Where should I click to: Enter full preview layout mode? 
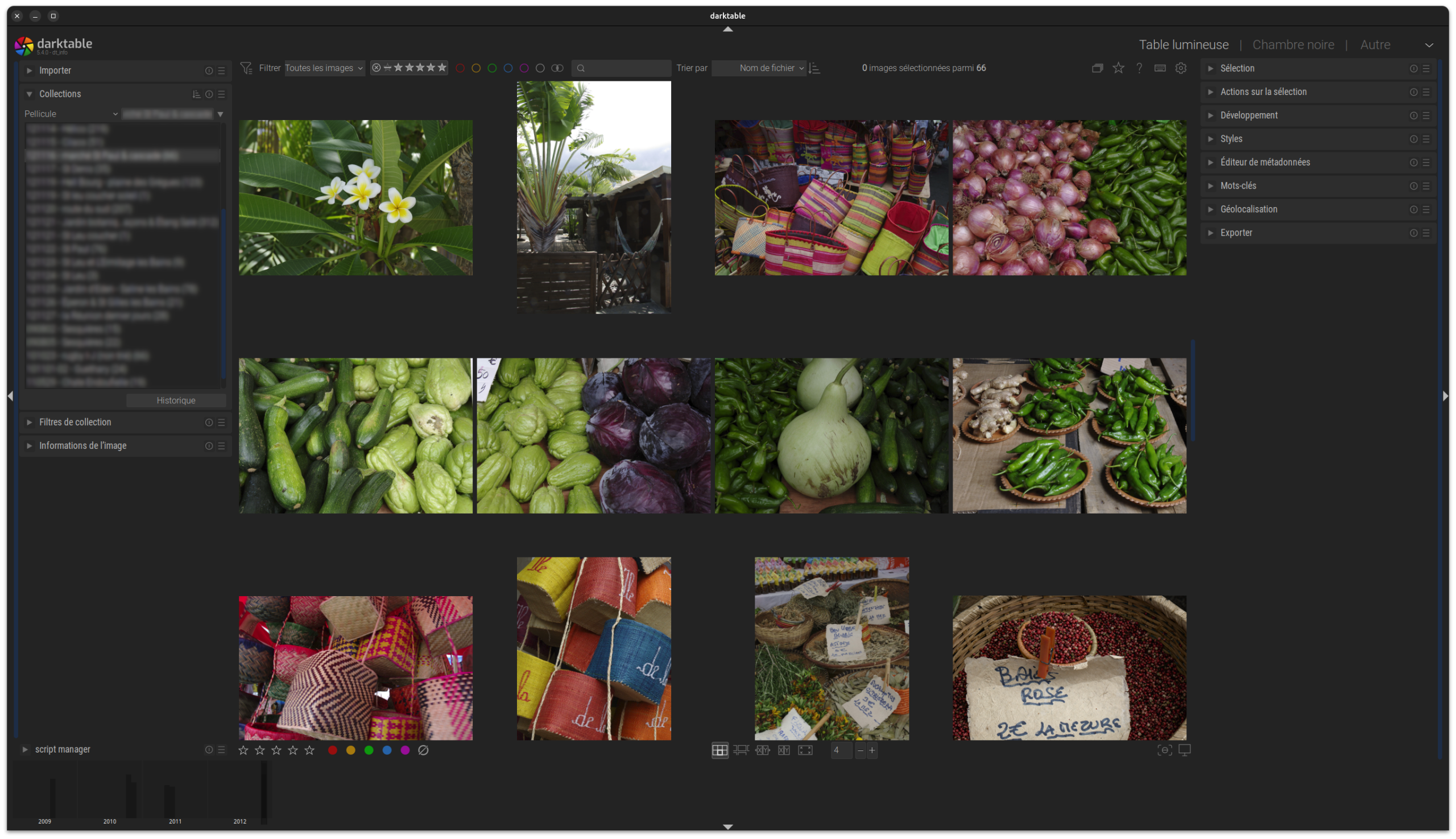pyautogui.click(x=805, y=750)
